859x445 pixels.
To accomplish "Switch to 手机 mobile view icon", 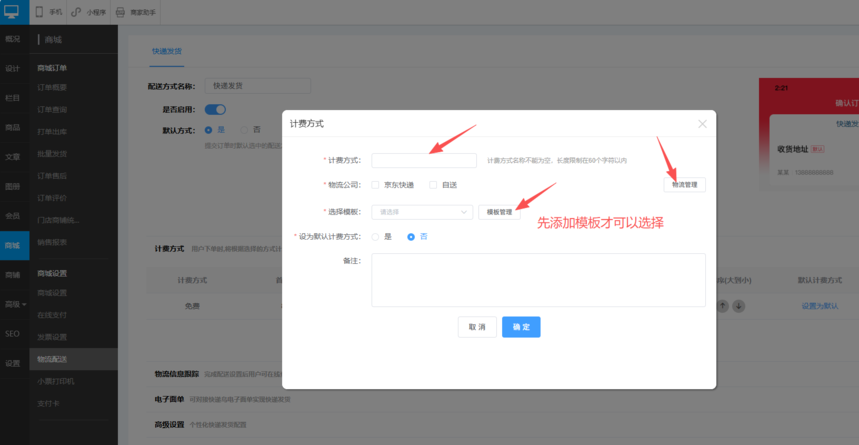I will coord(49,12).
